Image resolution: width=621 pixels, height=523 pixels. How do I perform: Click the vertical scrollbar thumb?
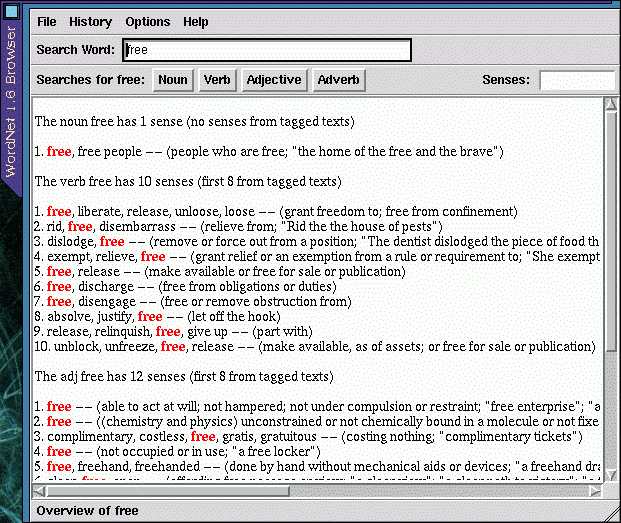tap(611, 230)
